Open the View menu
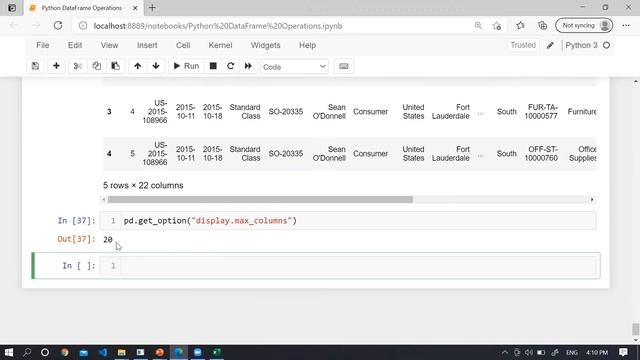Viewport: 640px width, 360px height. point(109,45)
